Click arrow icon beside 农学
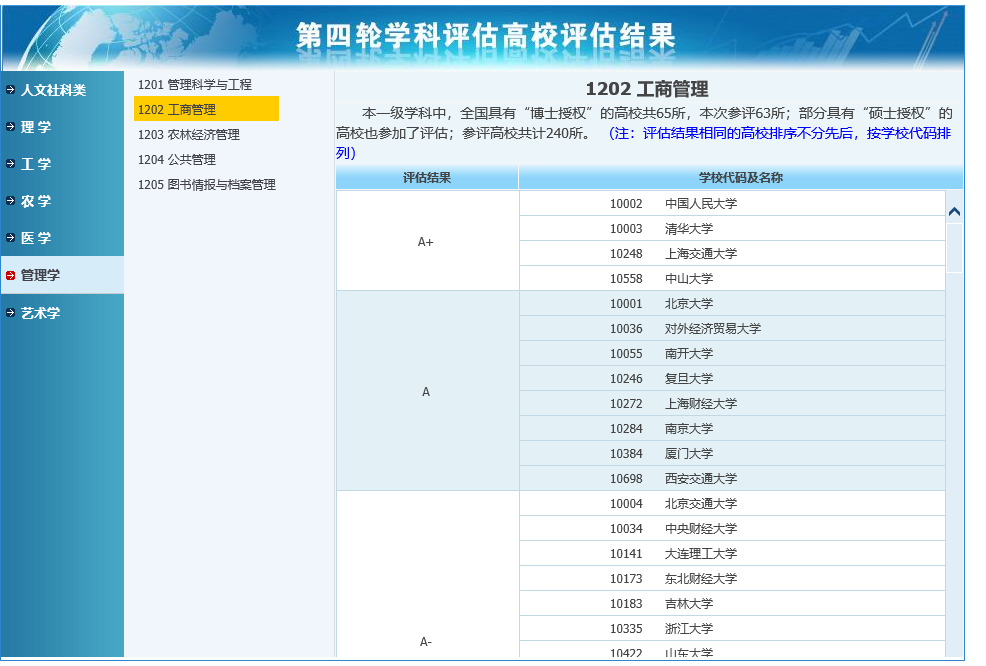Image resolution: width=986 pixels, height=666 pixels. point(10,201)
